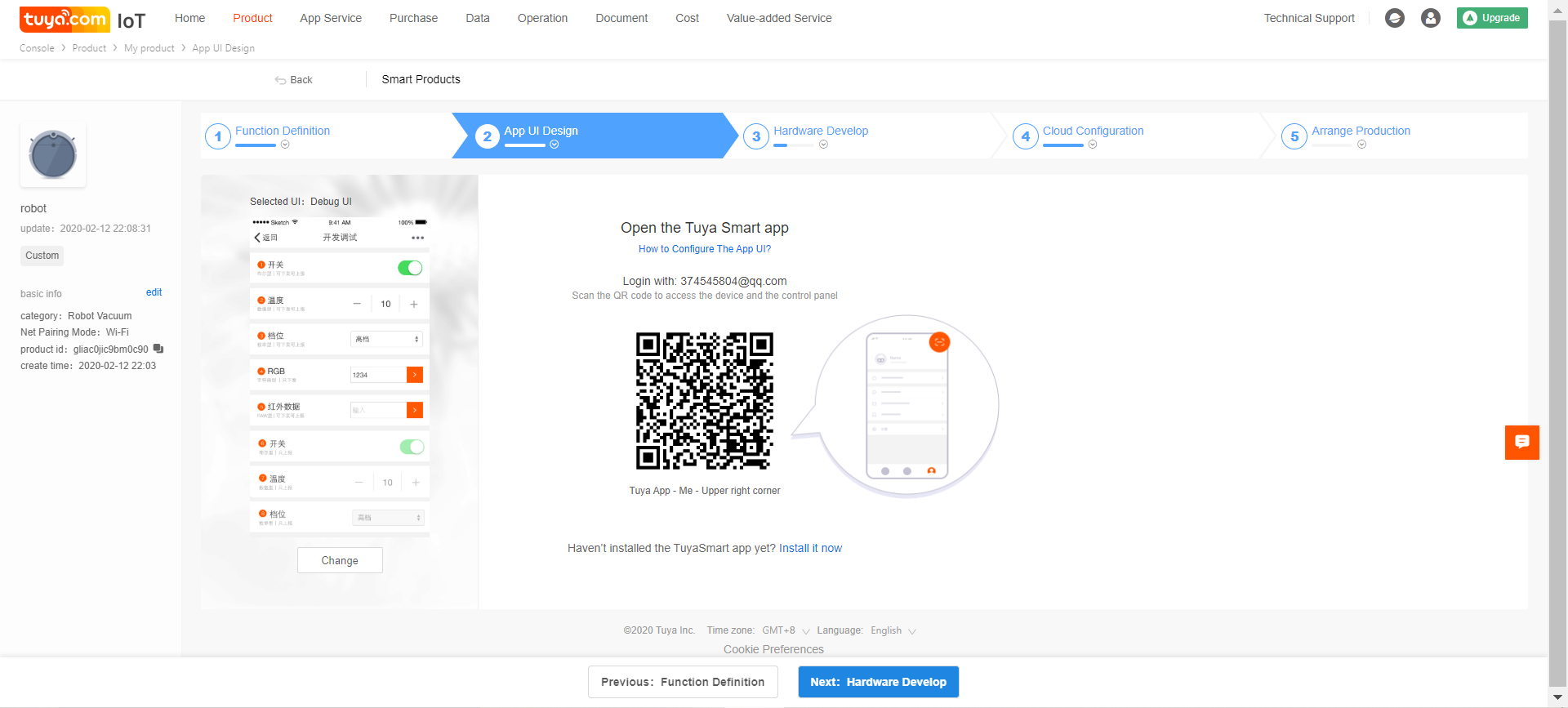Go to Product breadcrumb
Image resolution: width=1568 pixels, height=708 pixels.
click(x=89, y=48)
